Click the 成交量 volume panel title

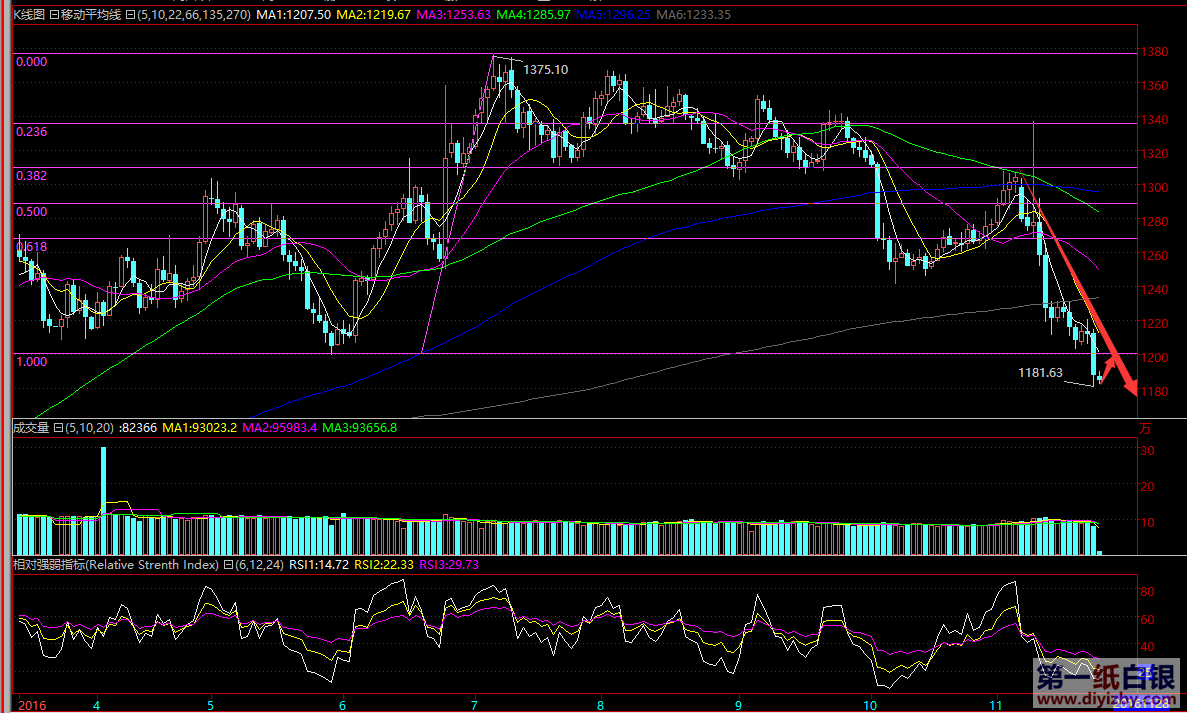click(x=30, y=428)
